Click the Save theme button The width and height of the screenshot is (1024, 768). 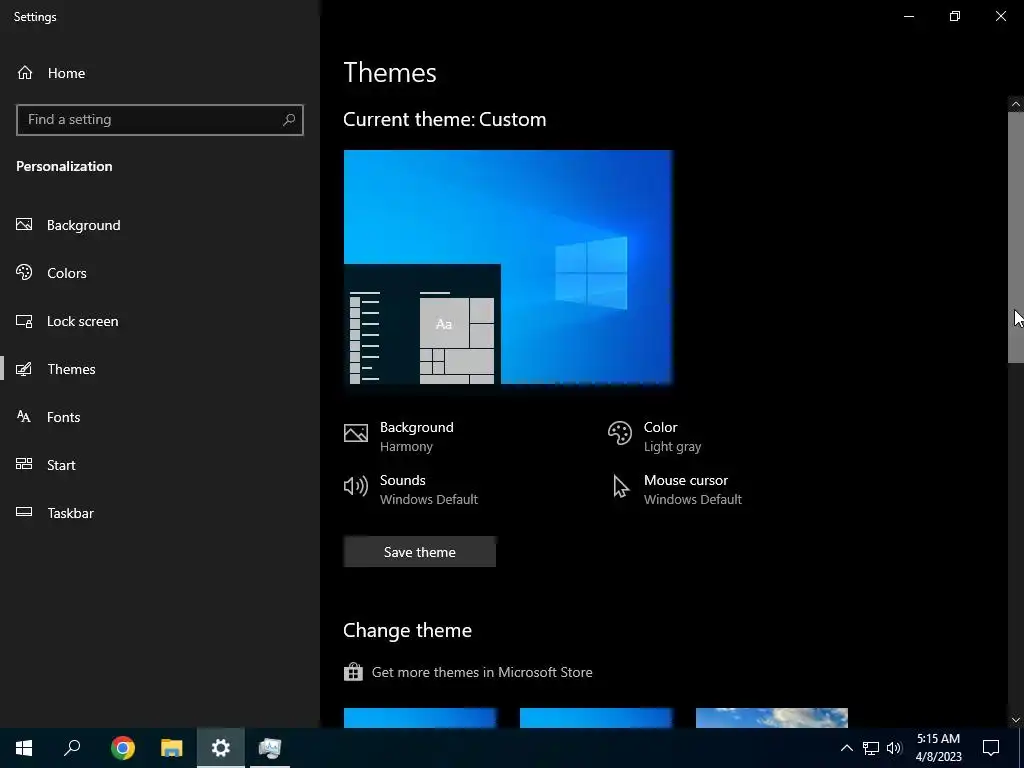(x=420, y=552)
